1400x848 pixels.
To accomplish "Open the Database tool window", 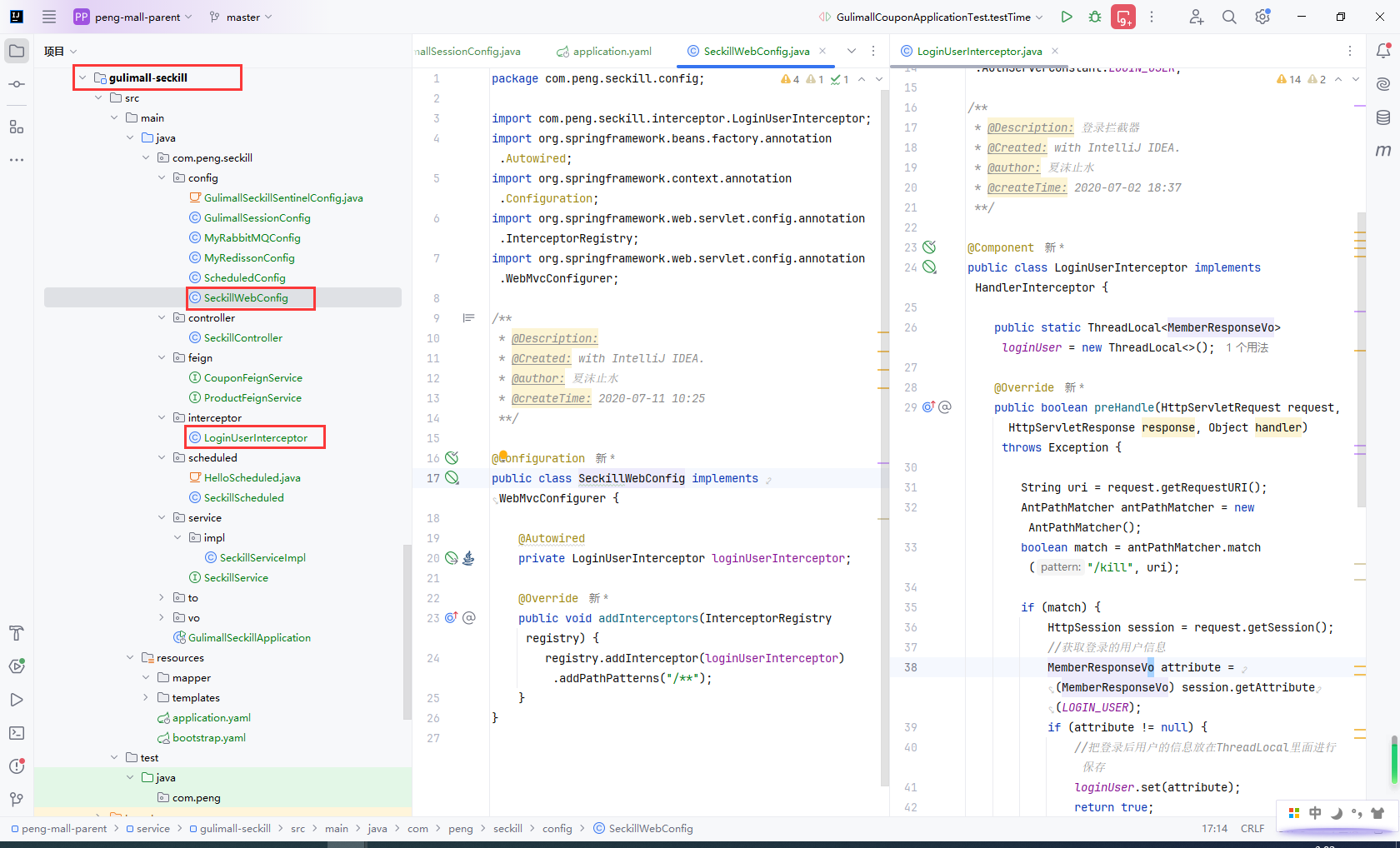I will click(x=1383, y=117).
